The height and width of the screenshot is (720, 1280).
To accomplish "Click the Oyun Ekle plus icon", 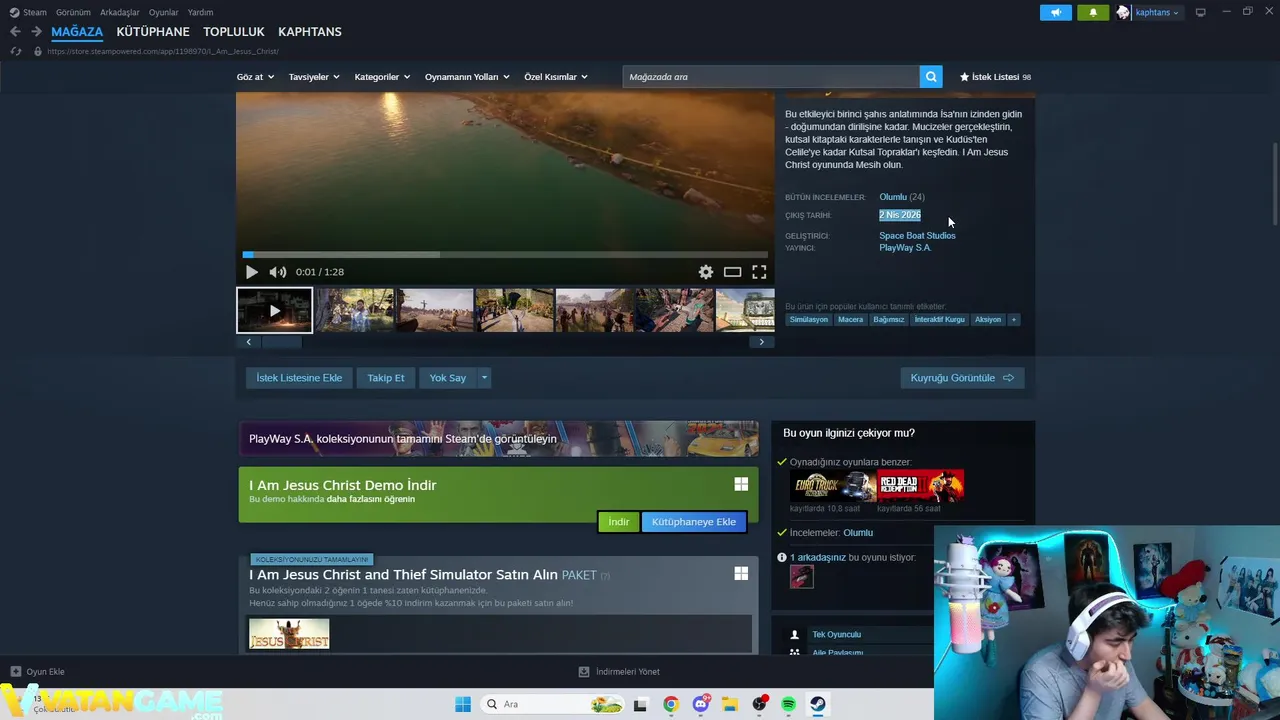I will (x=15, y=672).
